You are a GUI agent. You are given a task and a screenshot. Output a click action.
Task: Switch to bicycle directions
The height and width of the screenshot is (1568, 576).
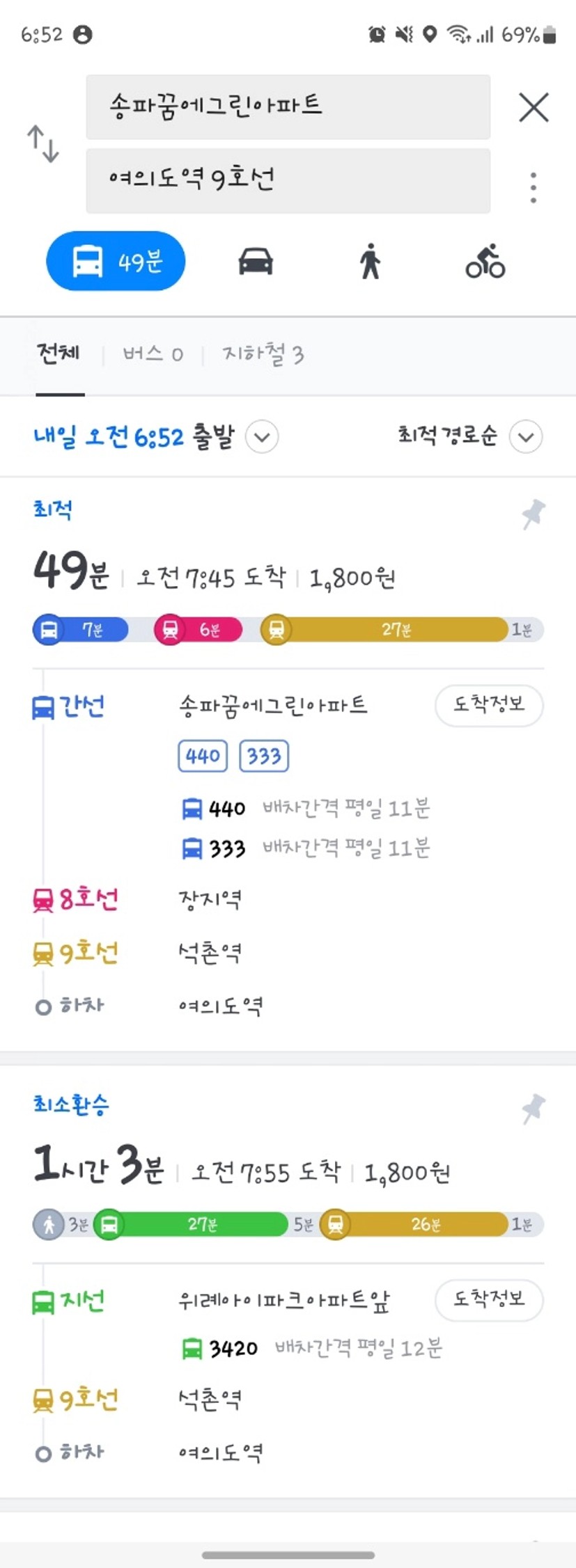[485, 262]
